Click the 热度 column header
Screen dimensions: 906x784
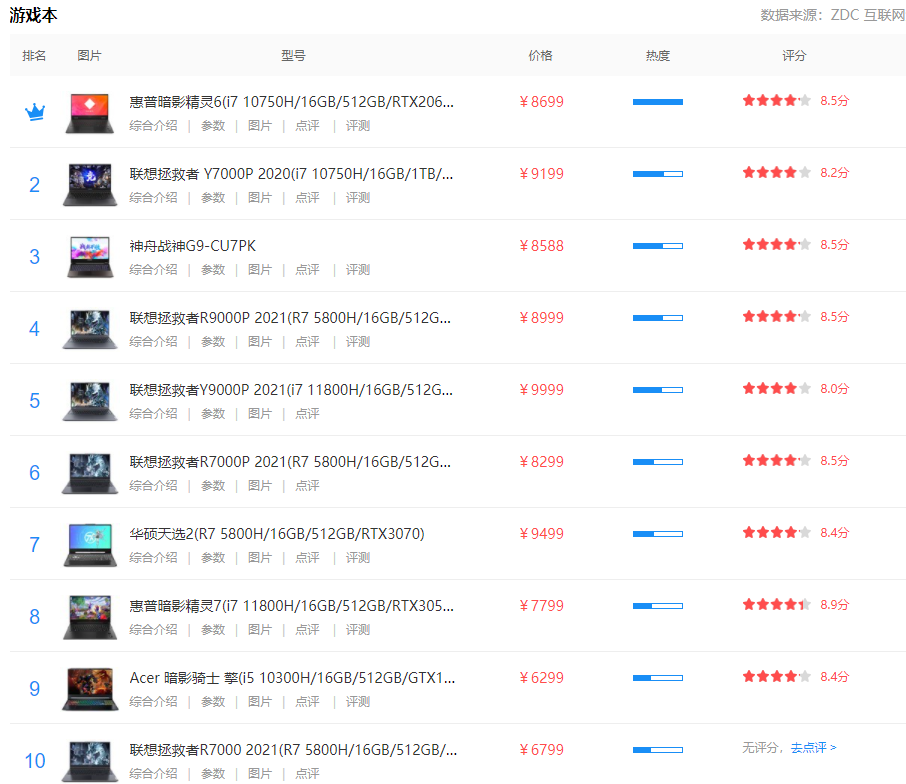(x=657, y=56)
